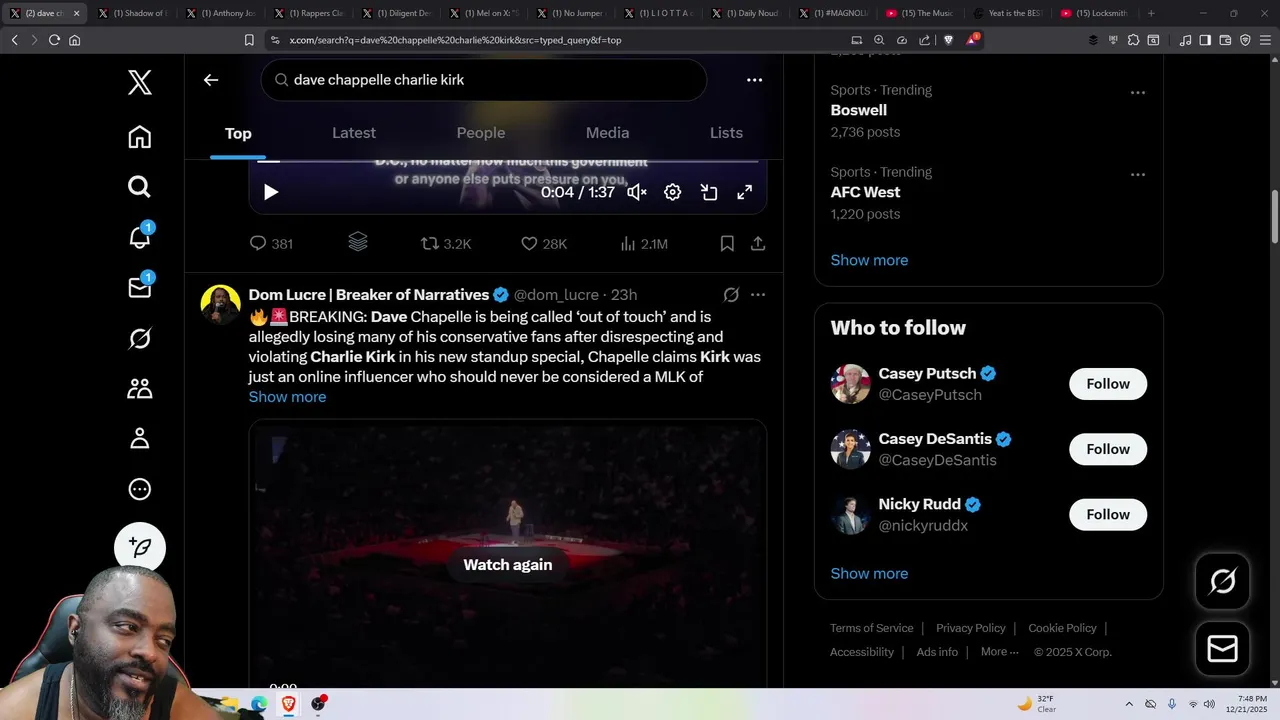Click the Grok icon on Dom Lucre's post
Viewport: 1280px width, 720px height.
[x=731, y=295]
